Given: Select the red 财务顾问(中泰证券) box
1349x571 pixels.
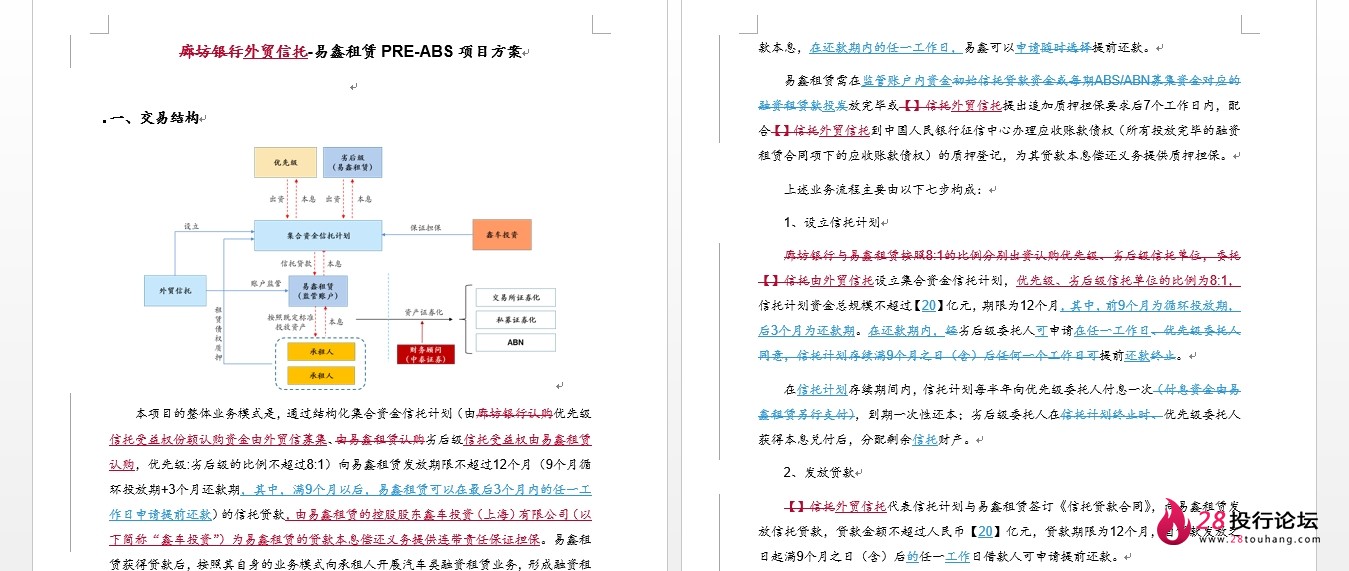Looking at the screenshot, I should (425, 353).
